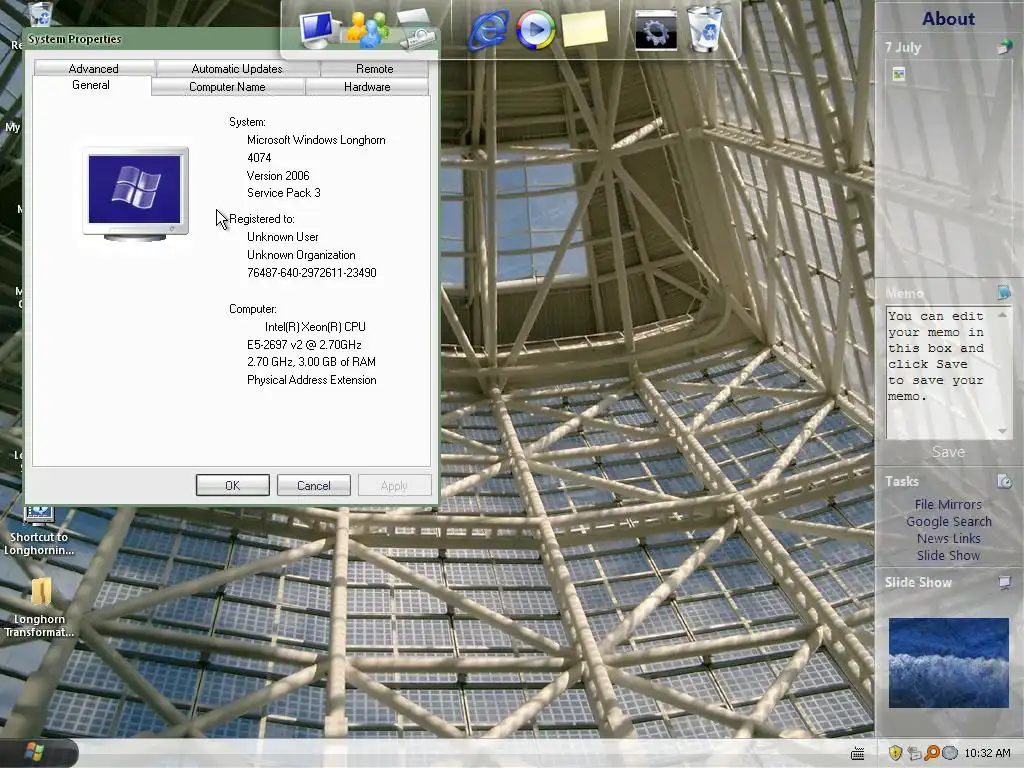Click the 10:32 AM taskbar clock
The width and height of the screenshot is (1024, 768).
pos(987,753)
